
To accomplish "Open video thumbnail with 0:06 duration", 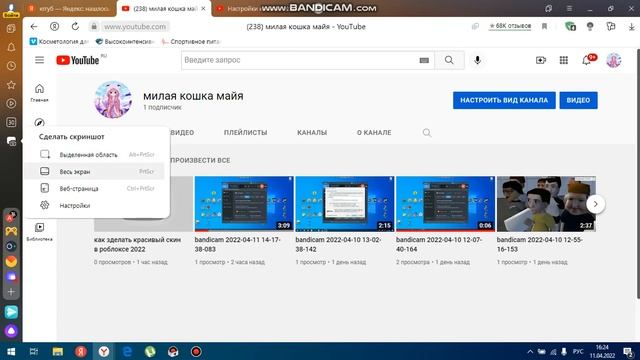I will [x=445, y=204].
